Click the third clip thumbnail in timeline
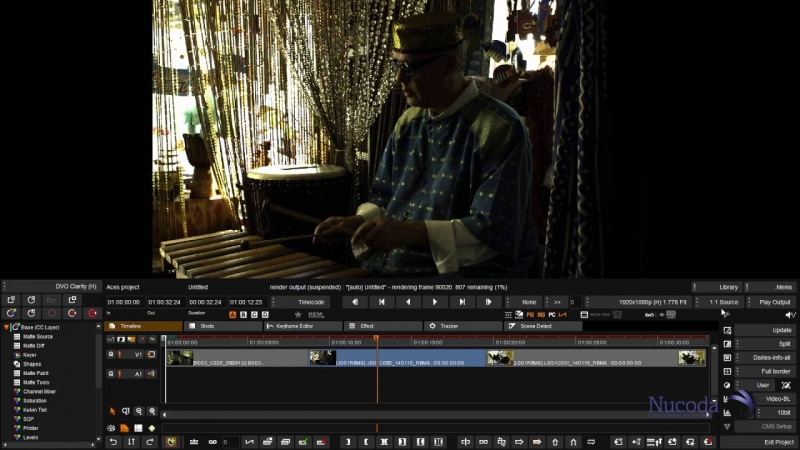Screen dimensions: 800x450 pyautogui.click(x=500, y=357)
